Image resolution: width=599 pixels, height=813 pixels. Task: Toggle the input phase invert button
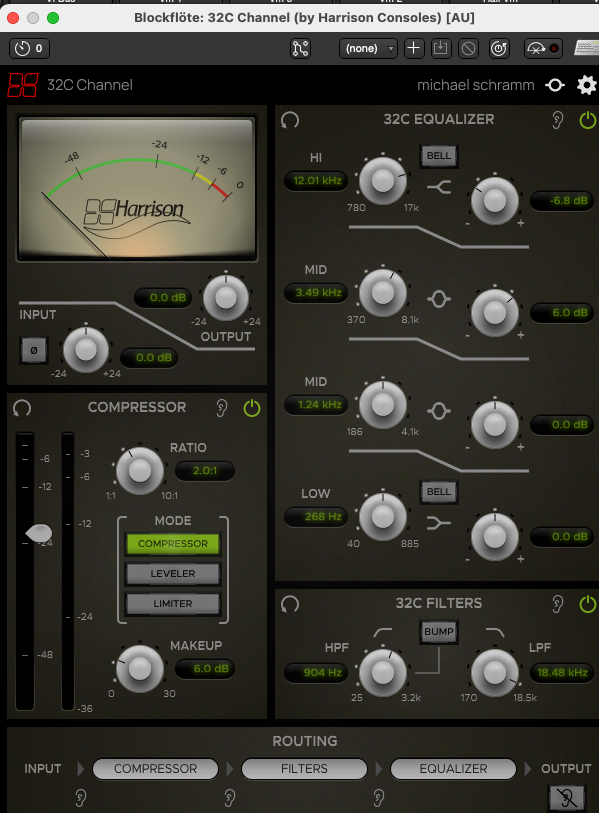(x=34, y=350)
